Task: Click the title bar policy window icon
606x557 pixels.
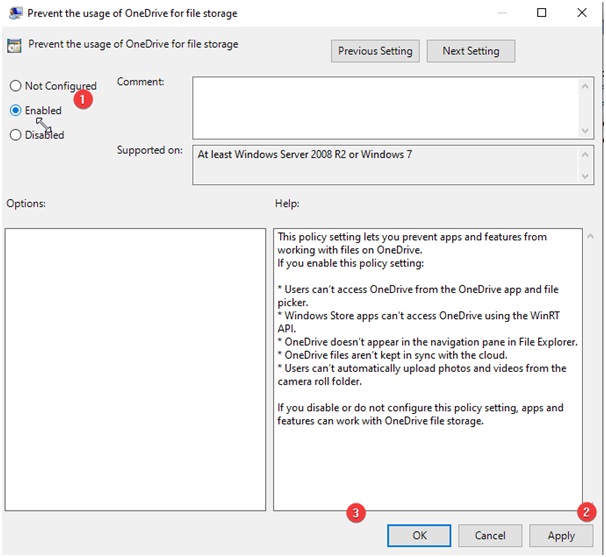Action: (x=16, y=13)
